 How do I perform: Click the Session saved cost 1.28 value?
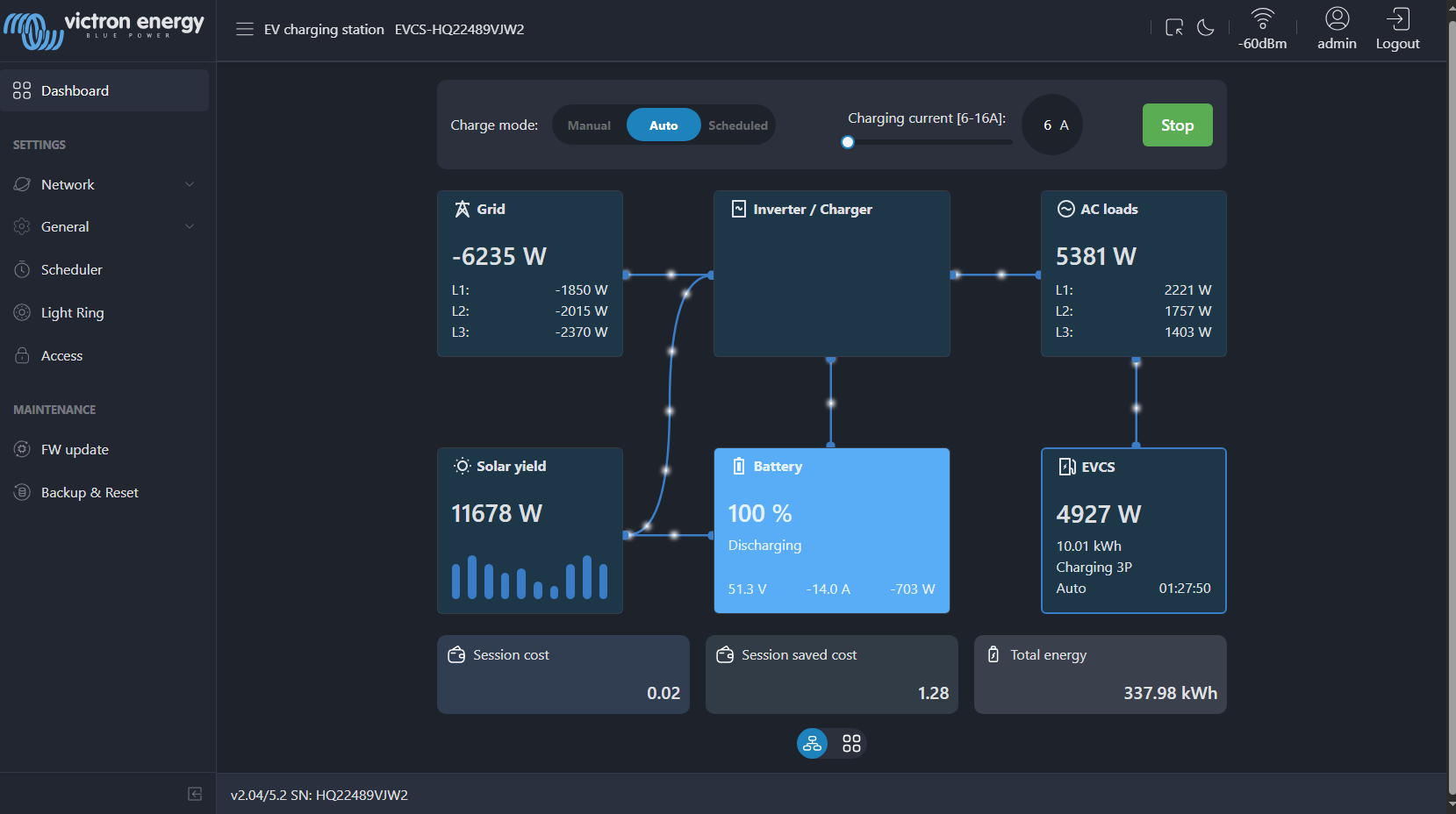933,693
